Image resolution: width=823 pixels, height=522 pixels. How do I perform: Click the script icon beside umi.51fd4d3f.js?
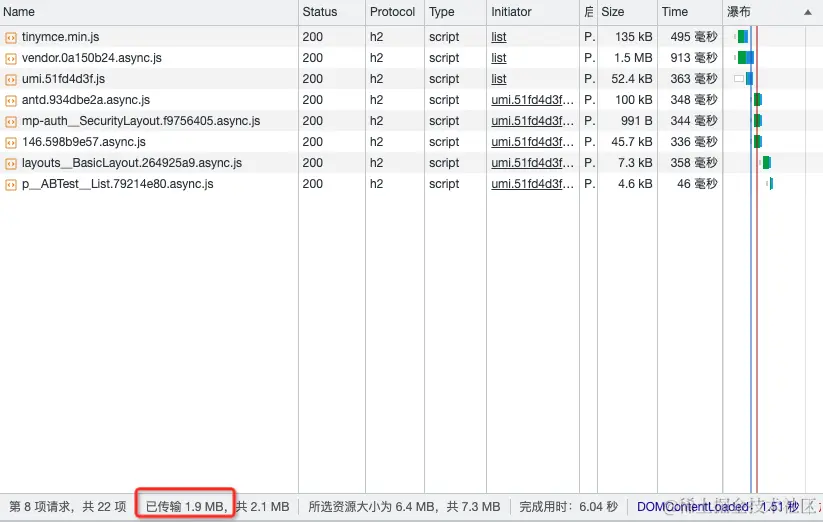[x=10, y=79]
